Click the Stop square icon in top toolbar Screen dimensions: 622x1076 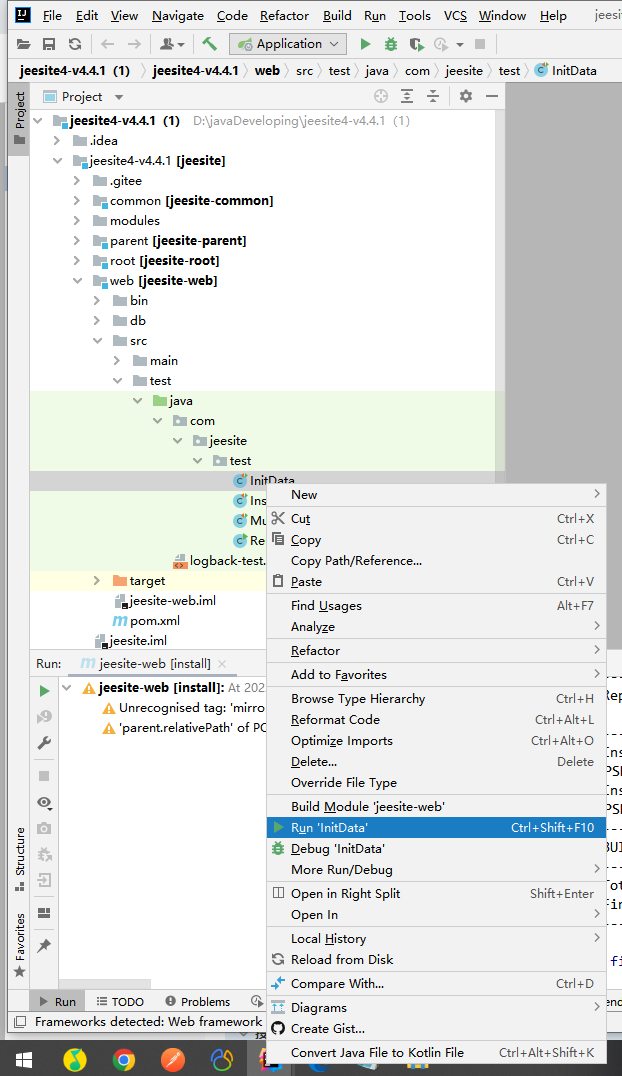click(480, 45)
